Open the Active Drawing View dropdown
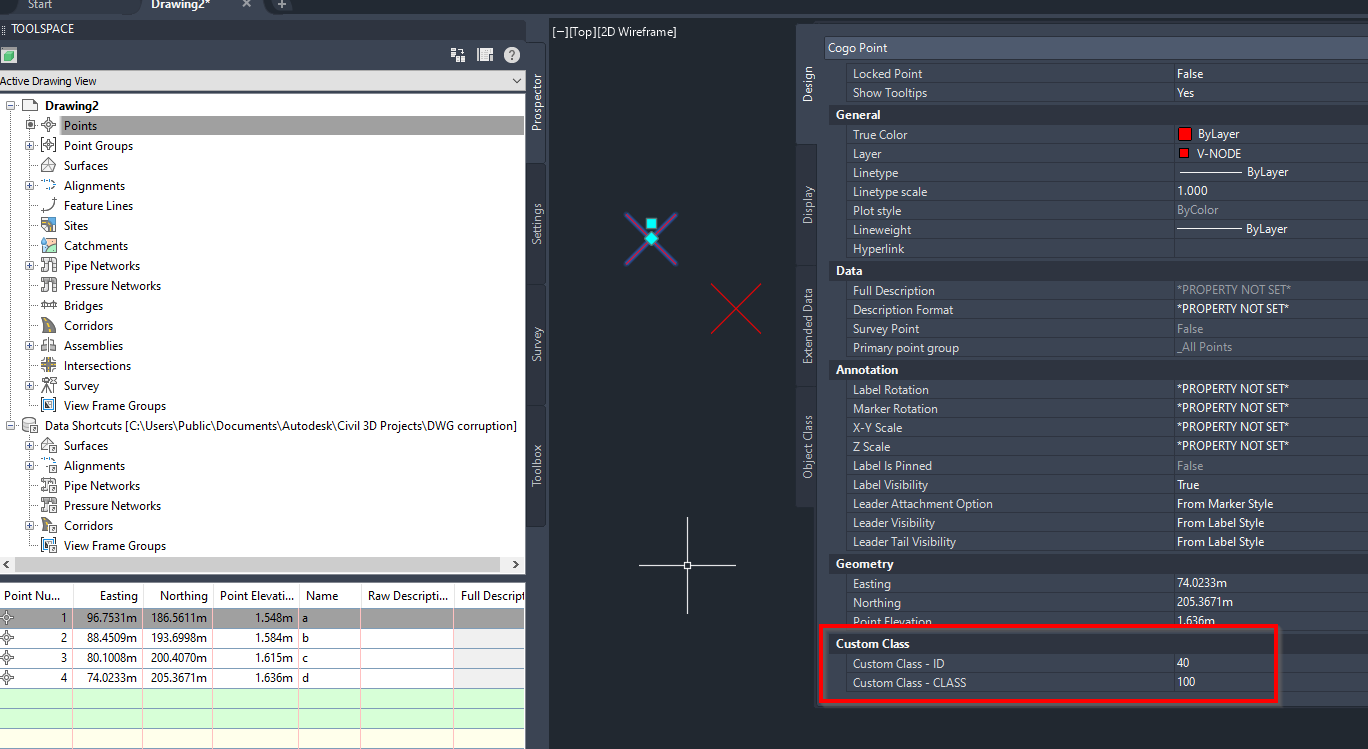This screenshot has width=1368, height=749. point(515,81)
